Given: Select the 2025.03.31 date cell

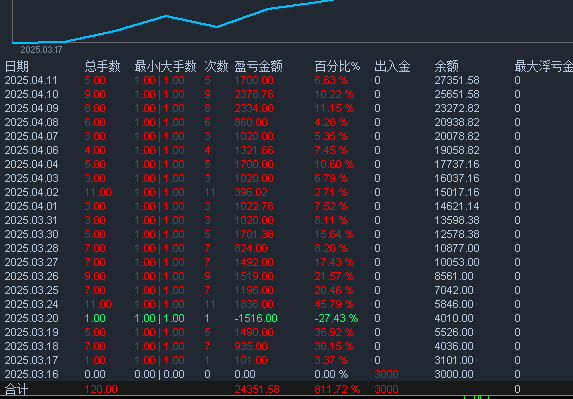Looking at the screenshot, I should (31, 220).
